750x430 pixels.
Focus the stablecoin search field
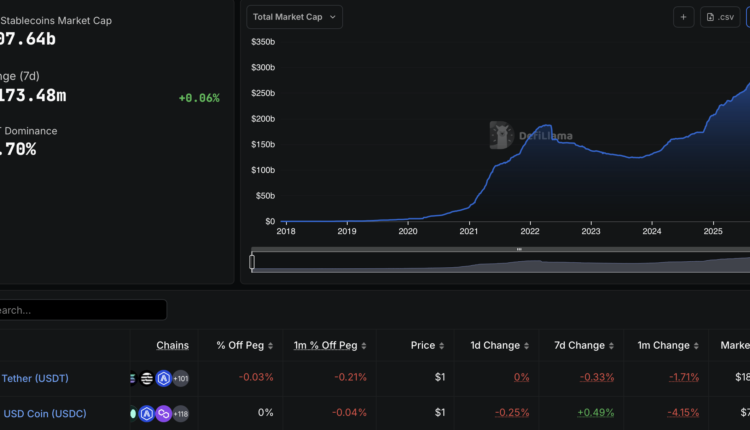[80, 310]
